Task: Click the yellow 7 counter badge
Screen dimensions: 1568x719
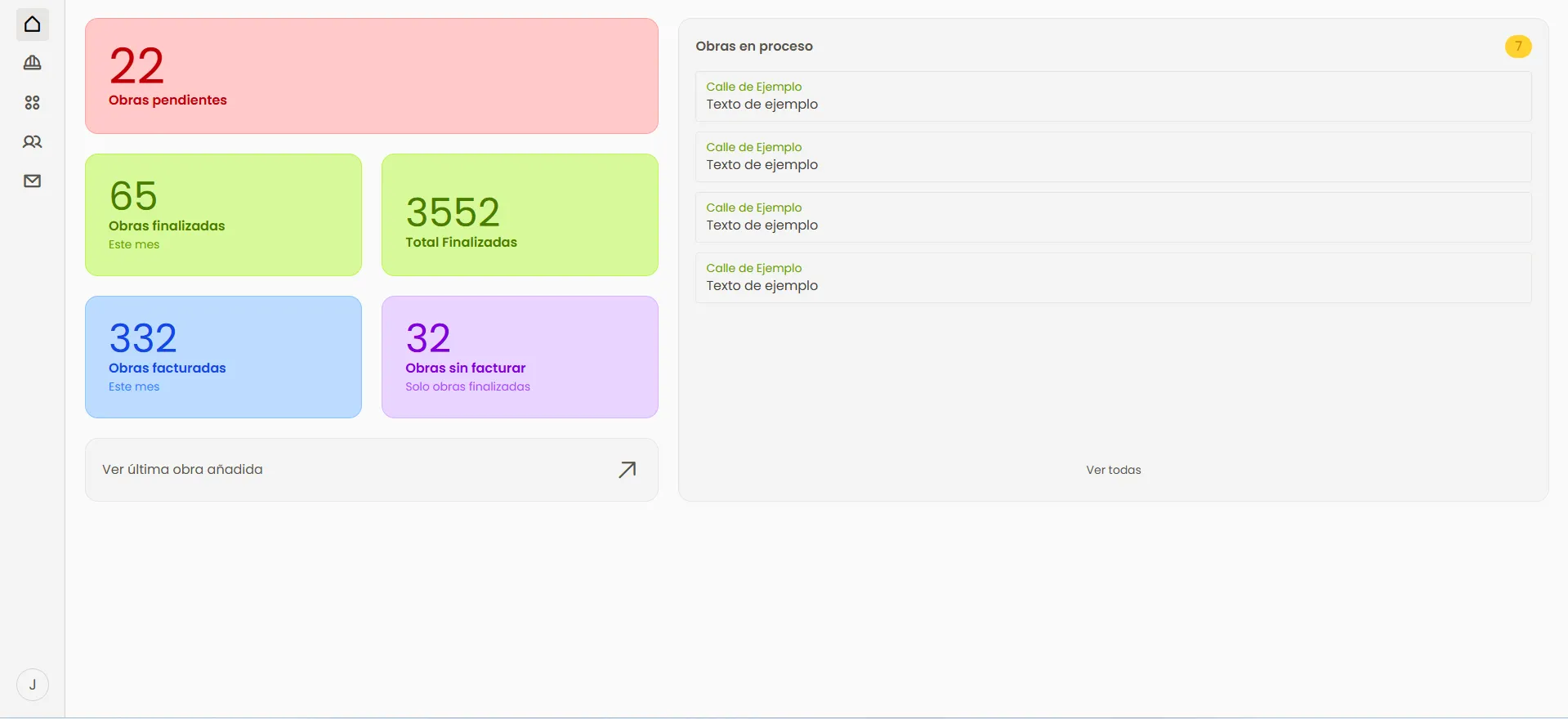Action: (1518, 47)
